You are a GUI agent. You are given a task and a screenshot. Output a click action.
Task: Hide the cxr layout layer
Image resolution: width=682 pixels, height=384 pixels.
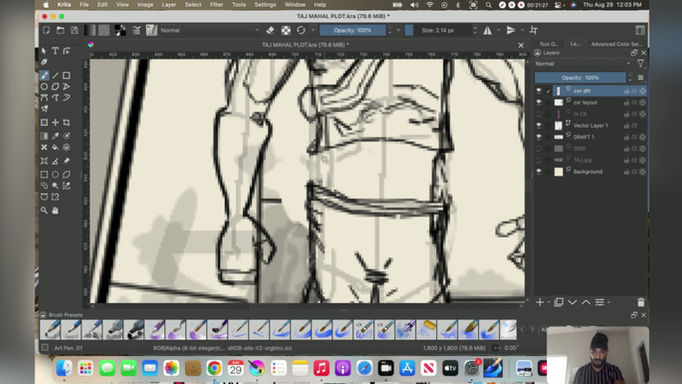[539, 102]
